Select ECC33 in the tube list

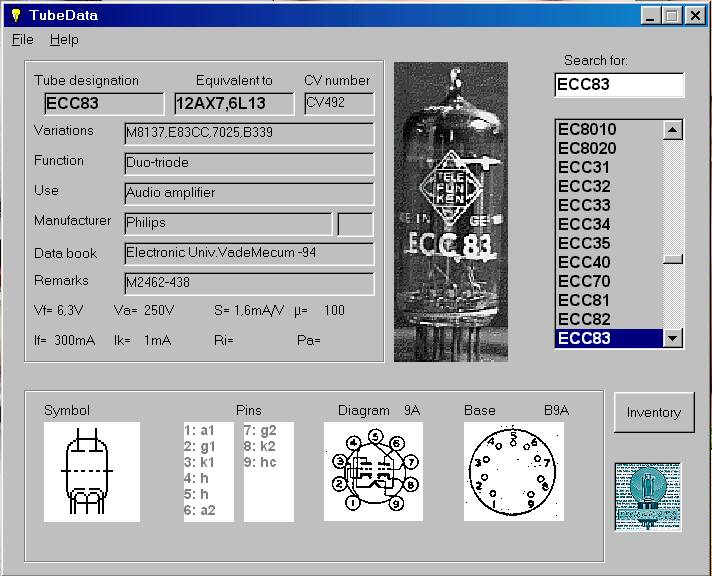[608, 205]
